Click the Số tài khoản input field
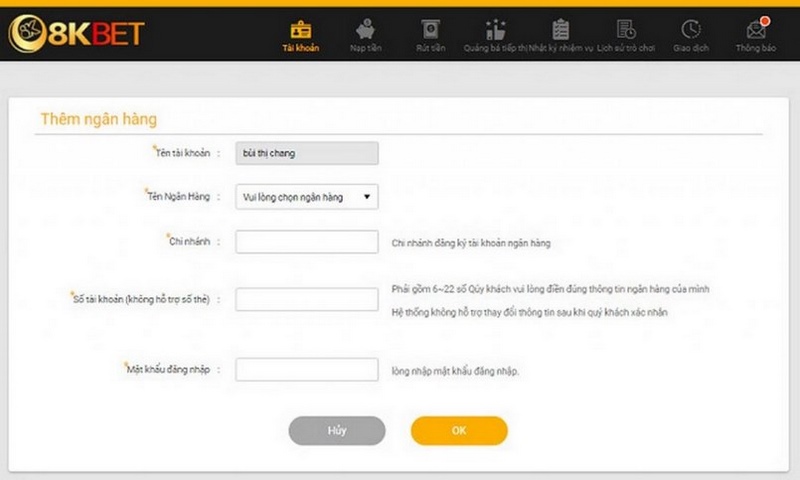800x480 pixels. (306, 299)
